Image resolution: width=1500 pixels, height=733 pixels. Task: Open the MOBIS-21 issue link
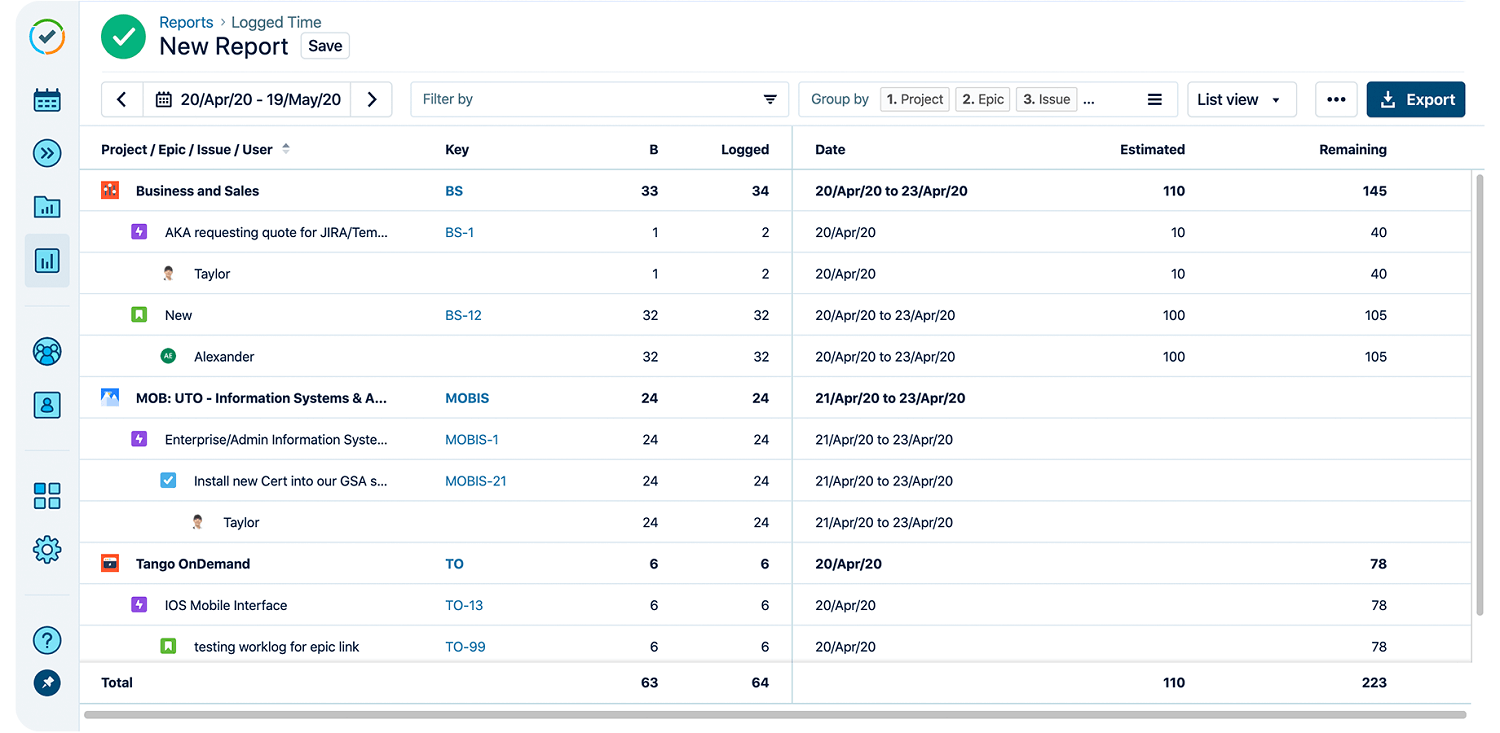pos(476,480)
